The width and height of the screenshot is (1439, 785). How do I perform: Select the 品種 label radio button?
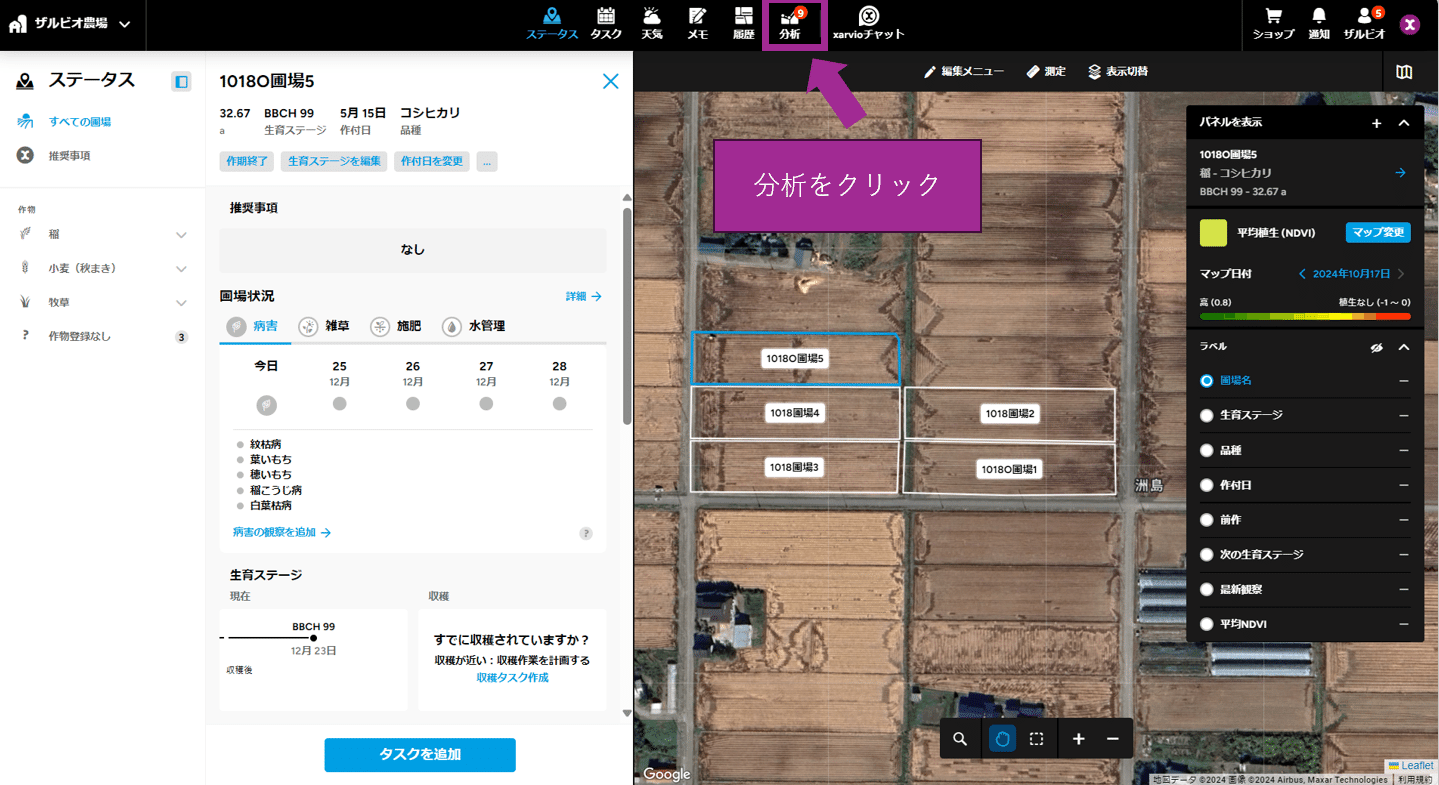click(x=1207, y=450)
